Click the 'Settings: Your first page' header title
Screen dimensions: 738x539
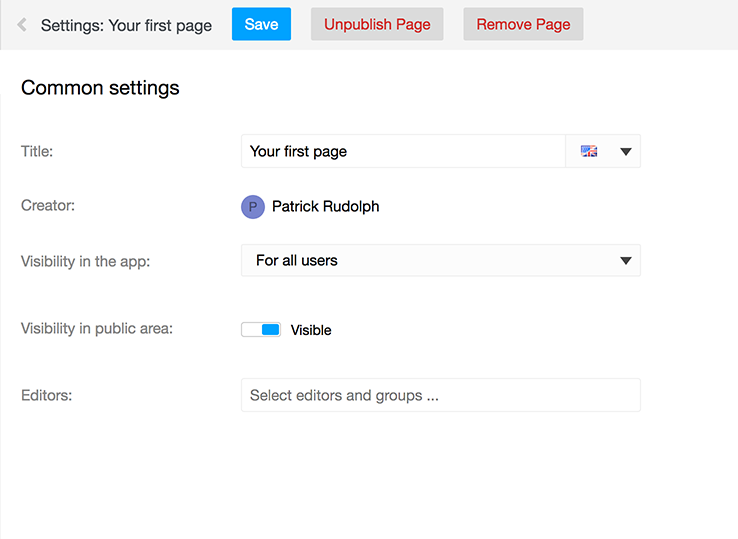[126, 25]
